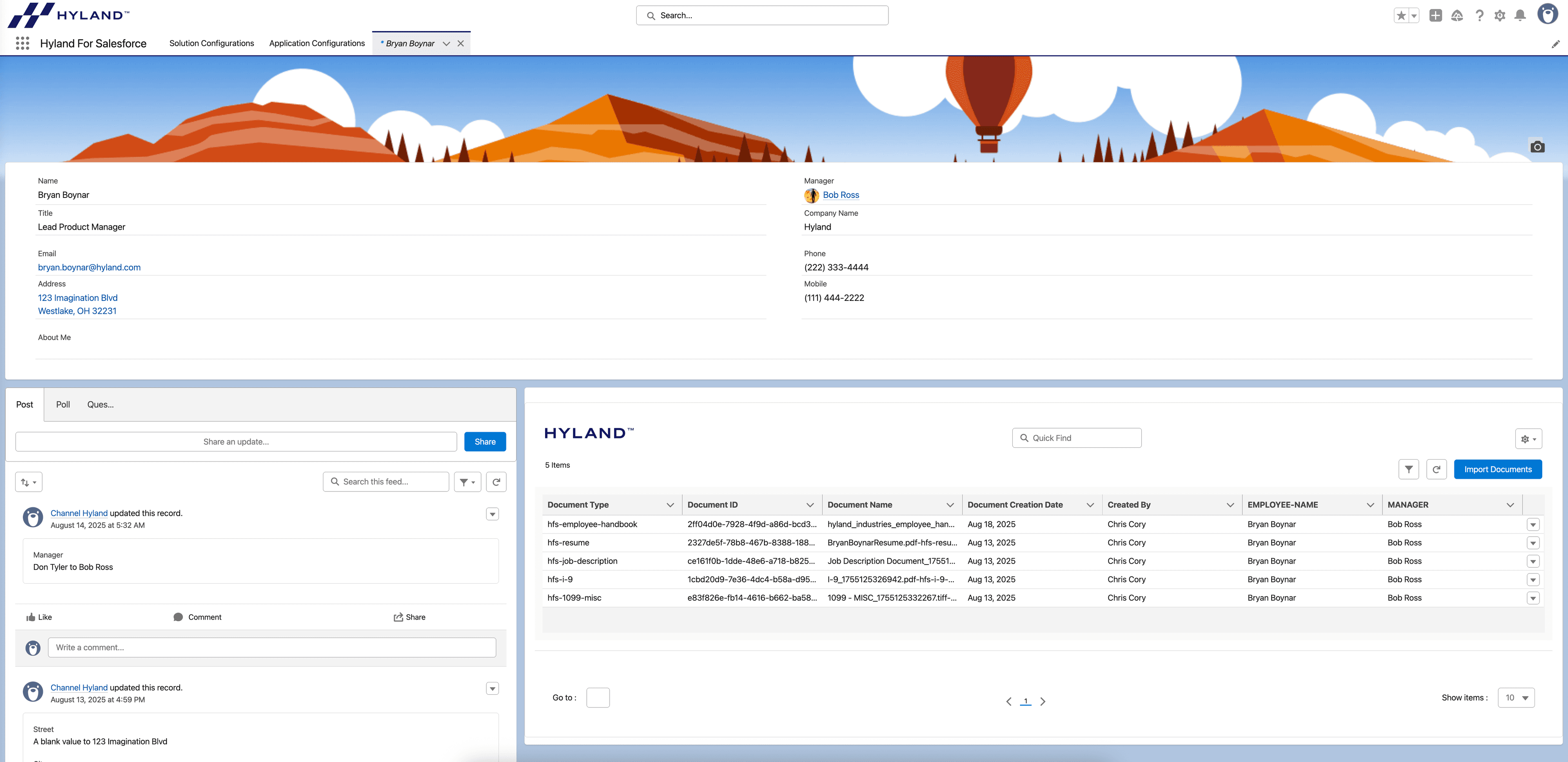Click the document list filter icon
The image size is (1568, 762).
pyautogui.click(x=1408, y=469)
